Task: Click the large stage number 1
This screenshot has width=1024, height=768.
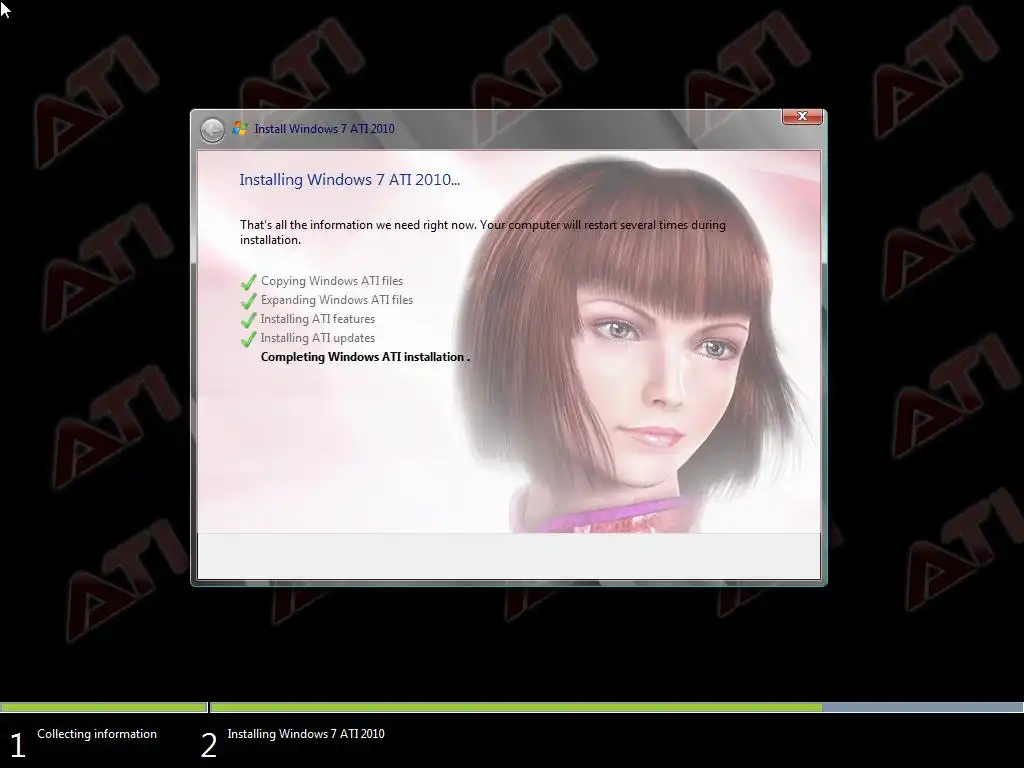Action: (18, 745)
